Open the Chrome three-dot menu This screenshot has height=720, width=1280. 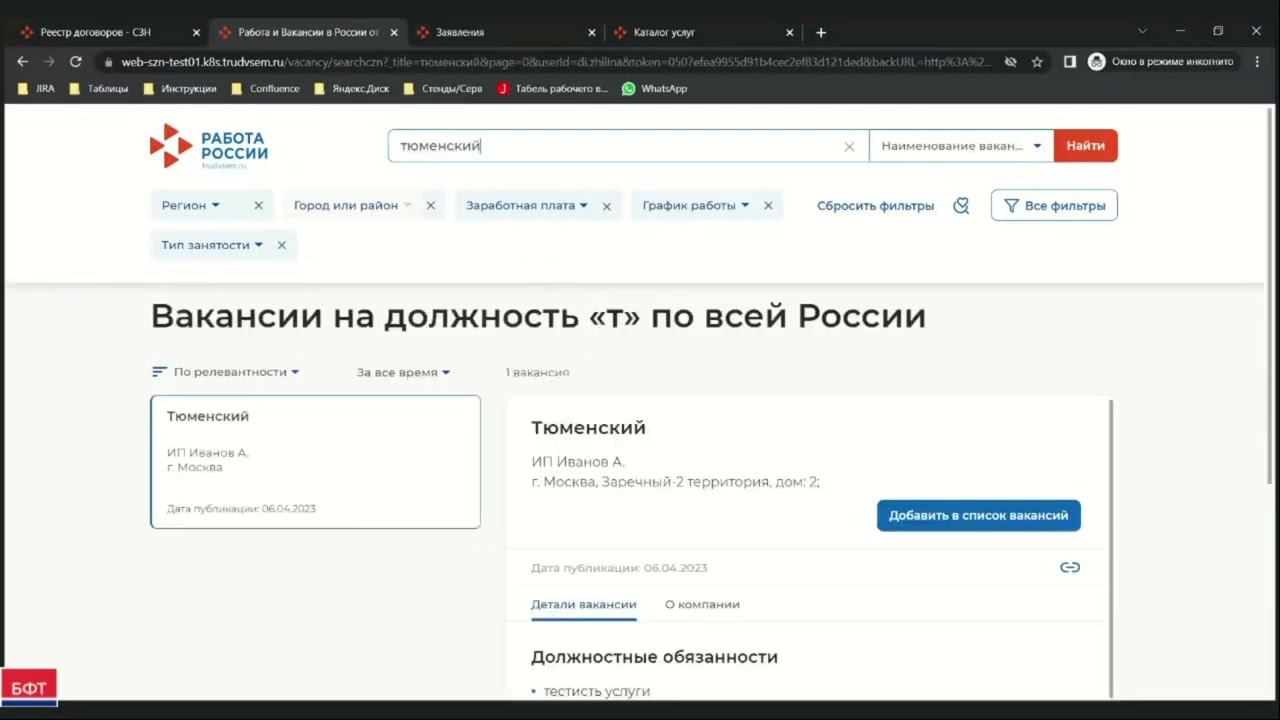click(1257, 62)
